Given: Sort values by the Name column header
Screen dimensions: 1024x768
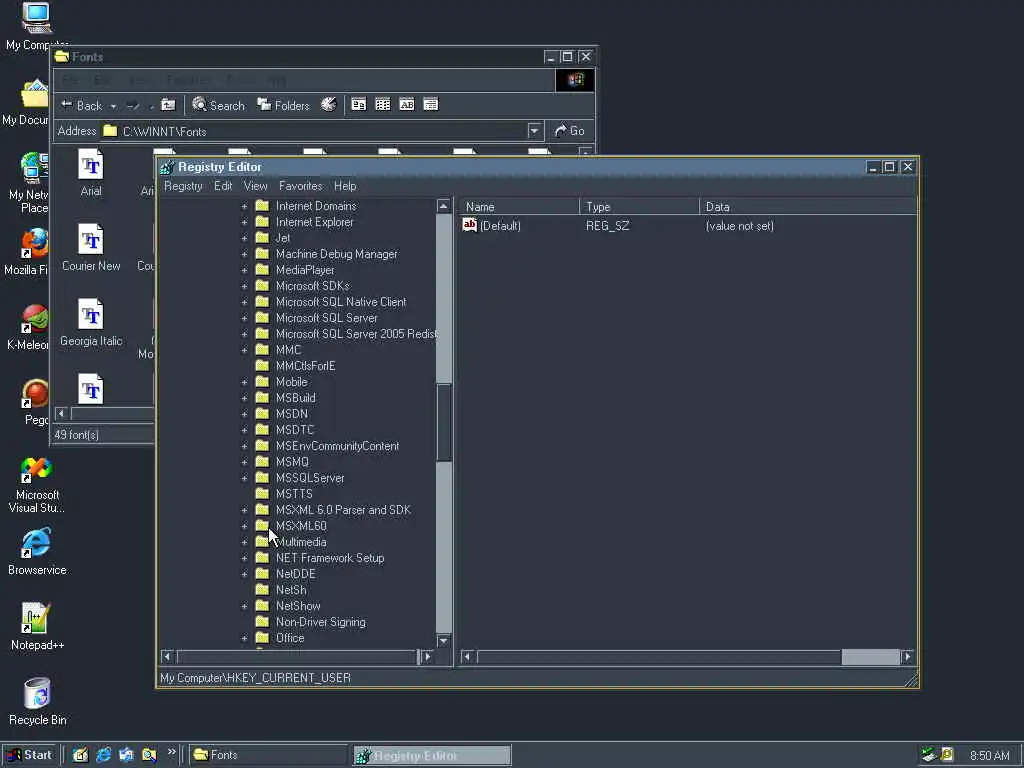Looking at the screenshot, I should tap(519, 206).
